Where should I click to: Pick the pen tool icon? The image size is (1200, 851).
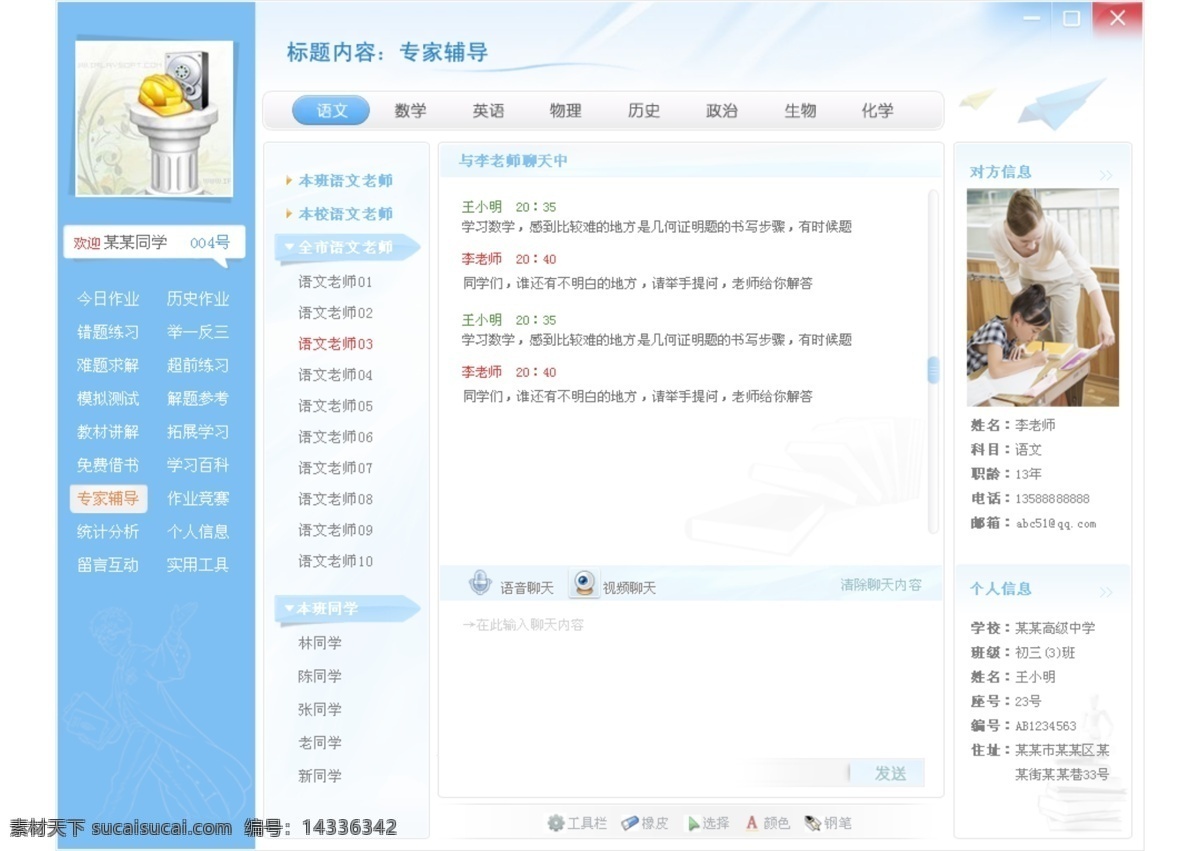(812, 823)
